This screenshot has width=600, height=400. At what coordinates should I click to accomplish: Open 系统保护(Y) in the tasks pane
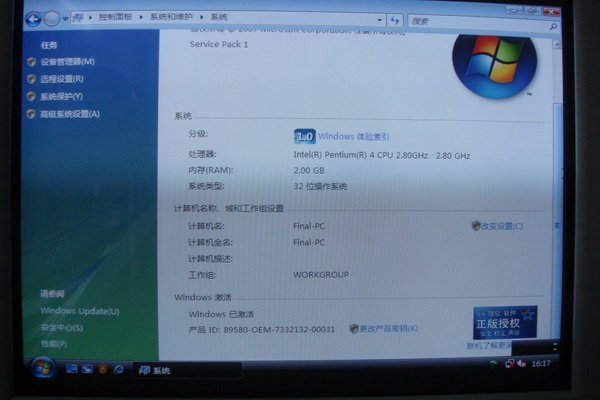tap(62, 96)
